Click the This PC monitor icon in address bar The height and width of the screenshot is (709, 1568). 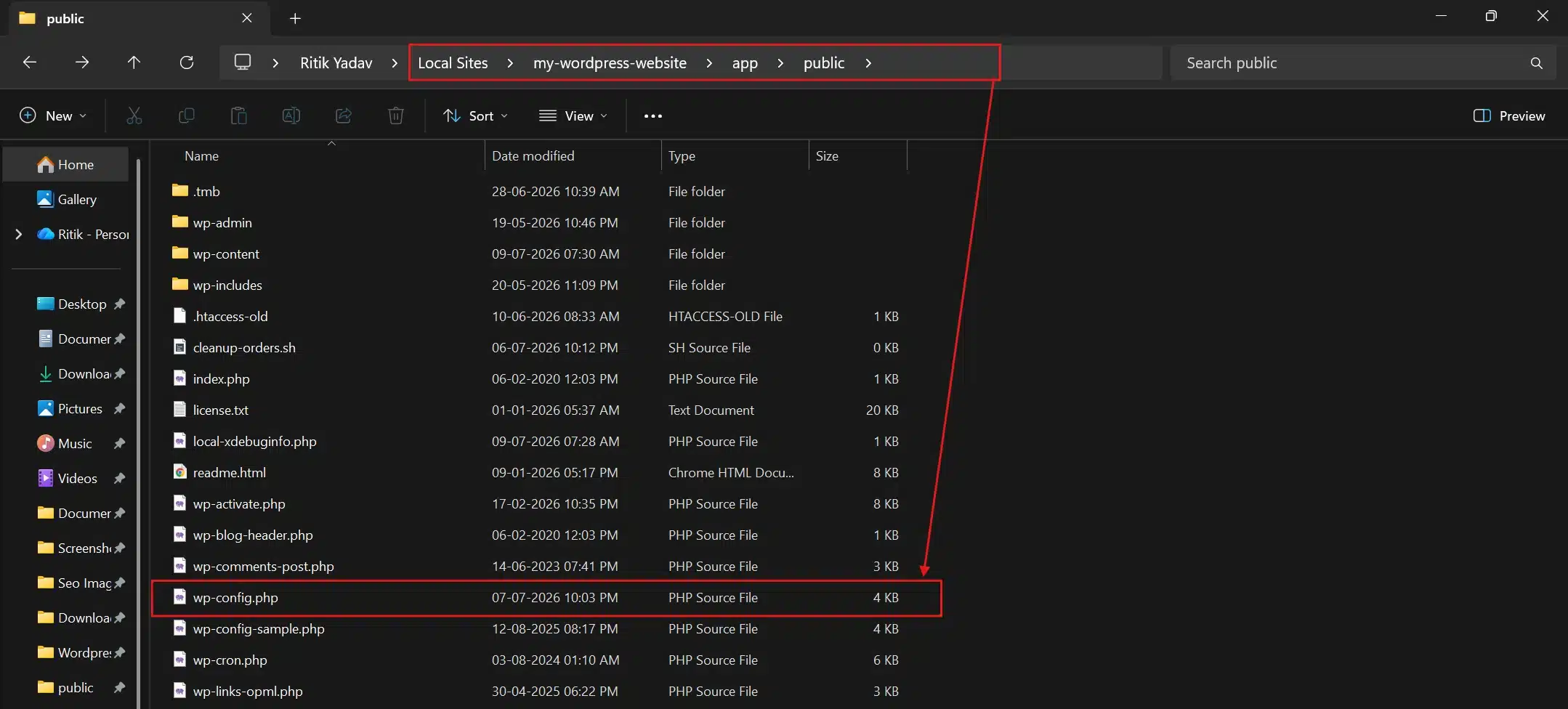point(243,62)
